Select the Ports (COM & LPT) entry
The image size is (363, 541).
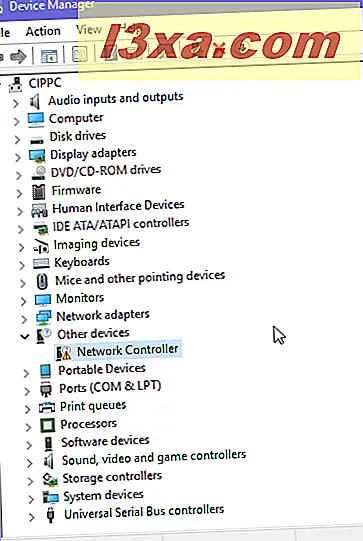pyautogui.click(x=110, y=387)
